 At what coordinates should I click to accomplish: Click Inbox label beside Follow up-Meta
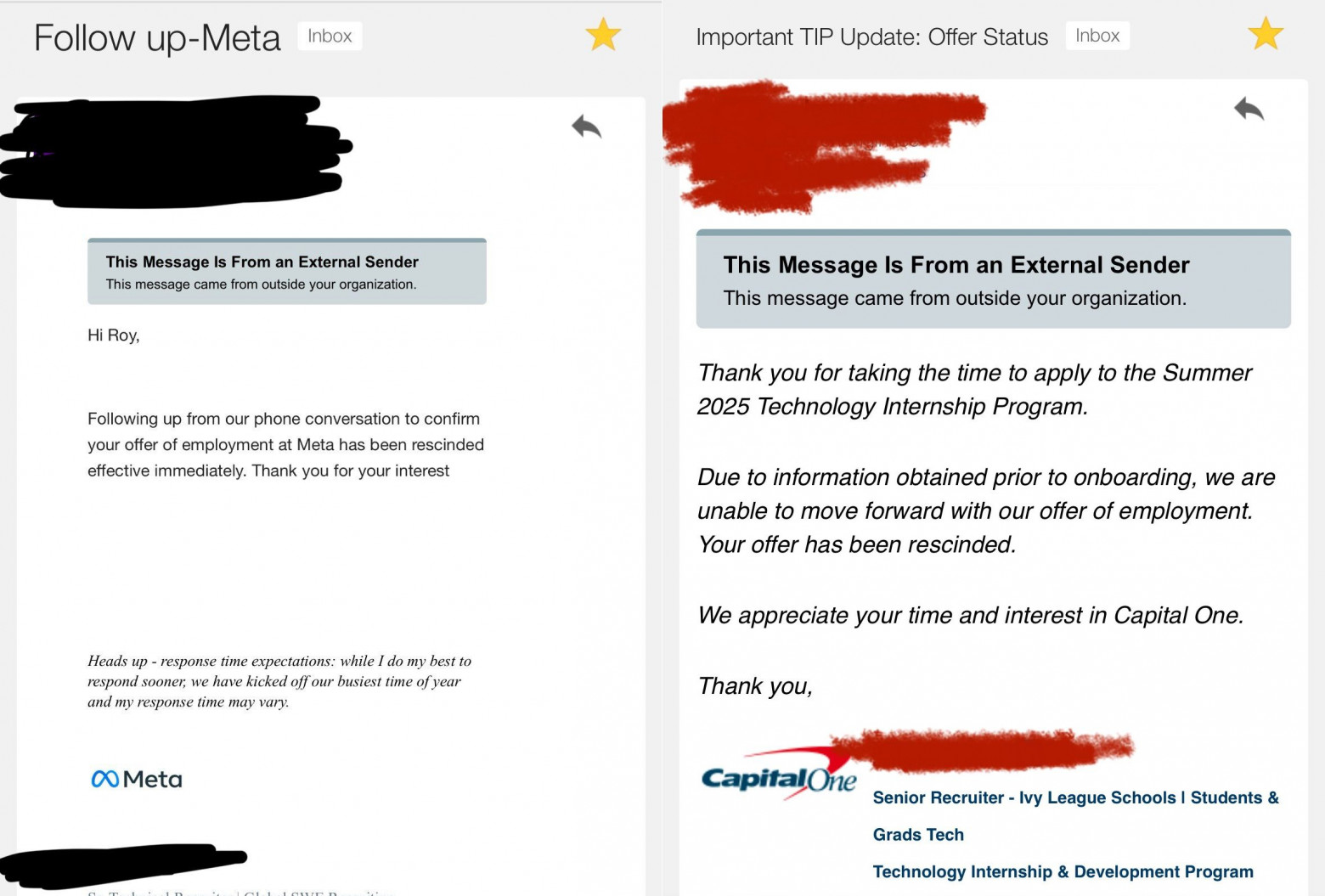[x=330, y=36]
